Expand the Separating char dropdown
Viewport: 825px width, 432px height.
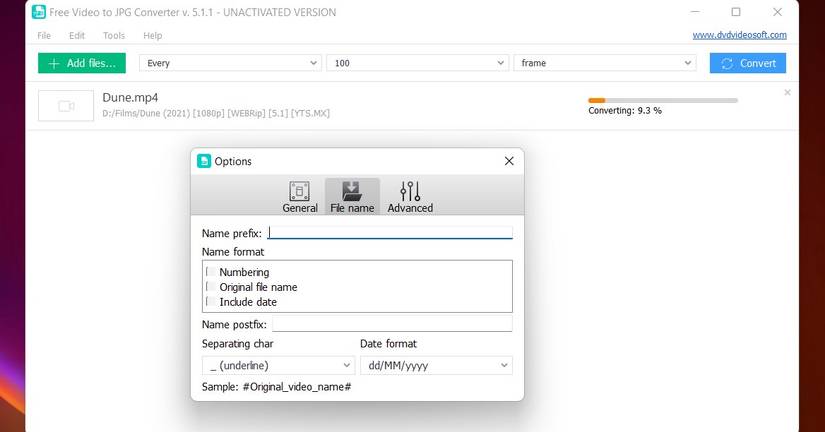tap(278, 365)
